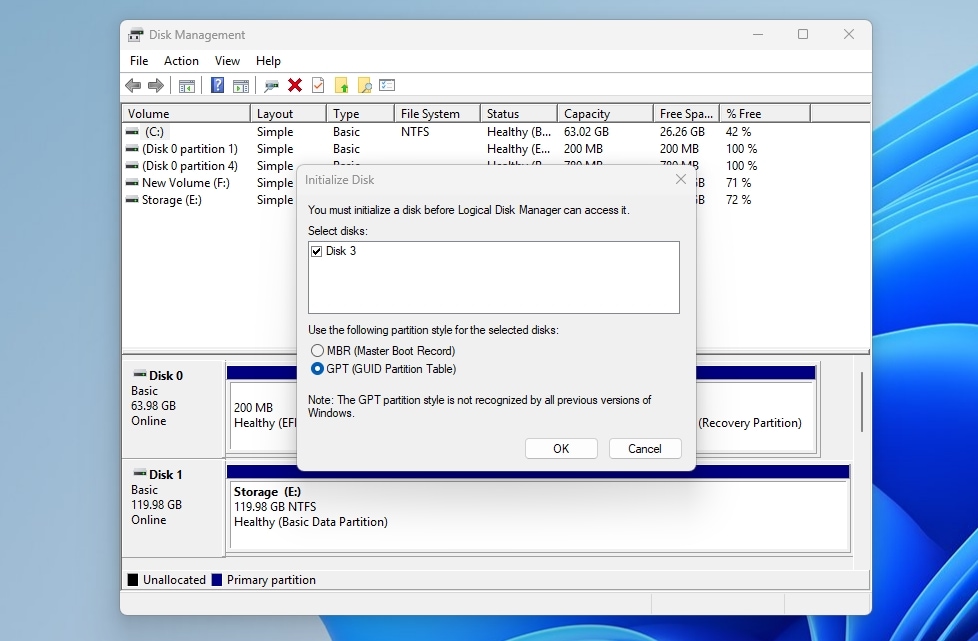
Task: Sort by Volume column header
Action: click(186, 113)
